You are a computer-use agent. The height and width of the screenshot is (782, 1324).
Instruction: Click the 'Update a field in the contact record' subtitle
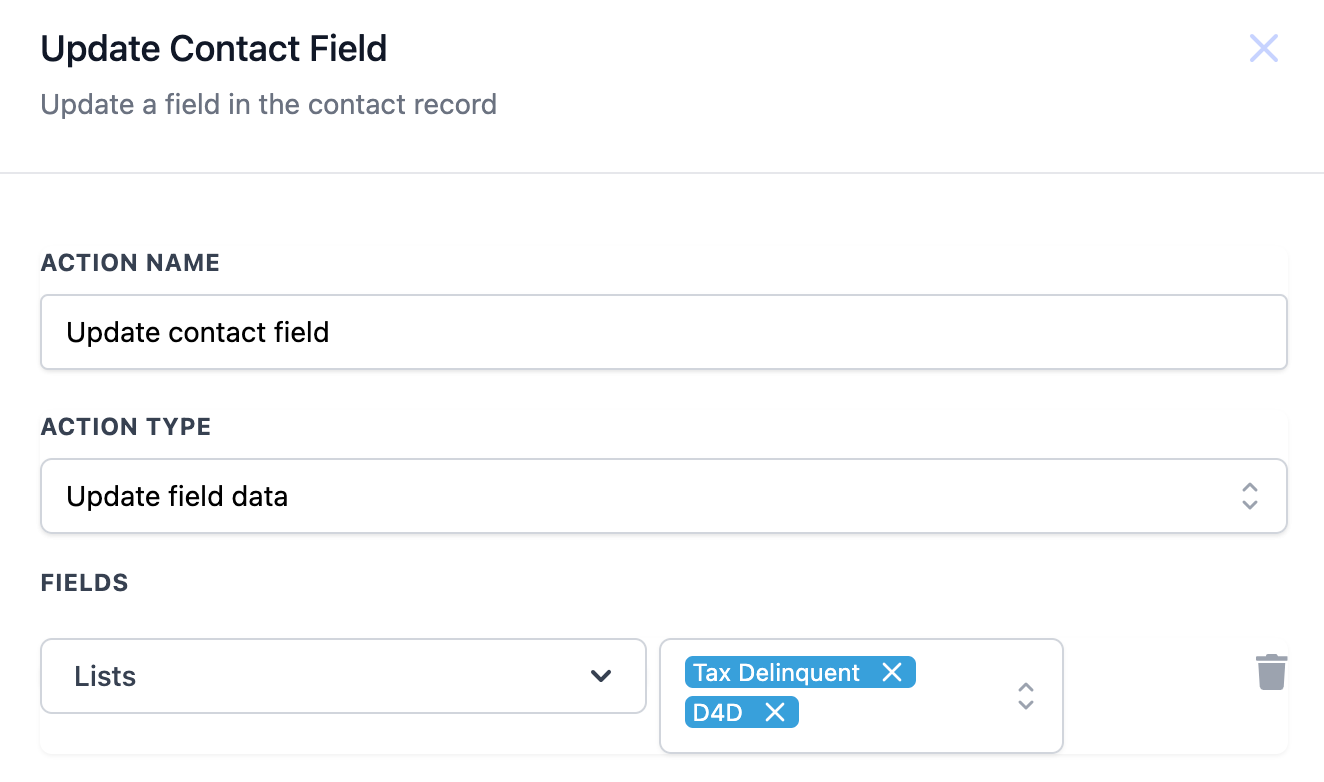point(268,104)
